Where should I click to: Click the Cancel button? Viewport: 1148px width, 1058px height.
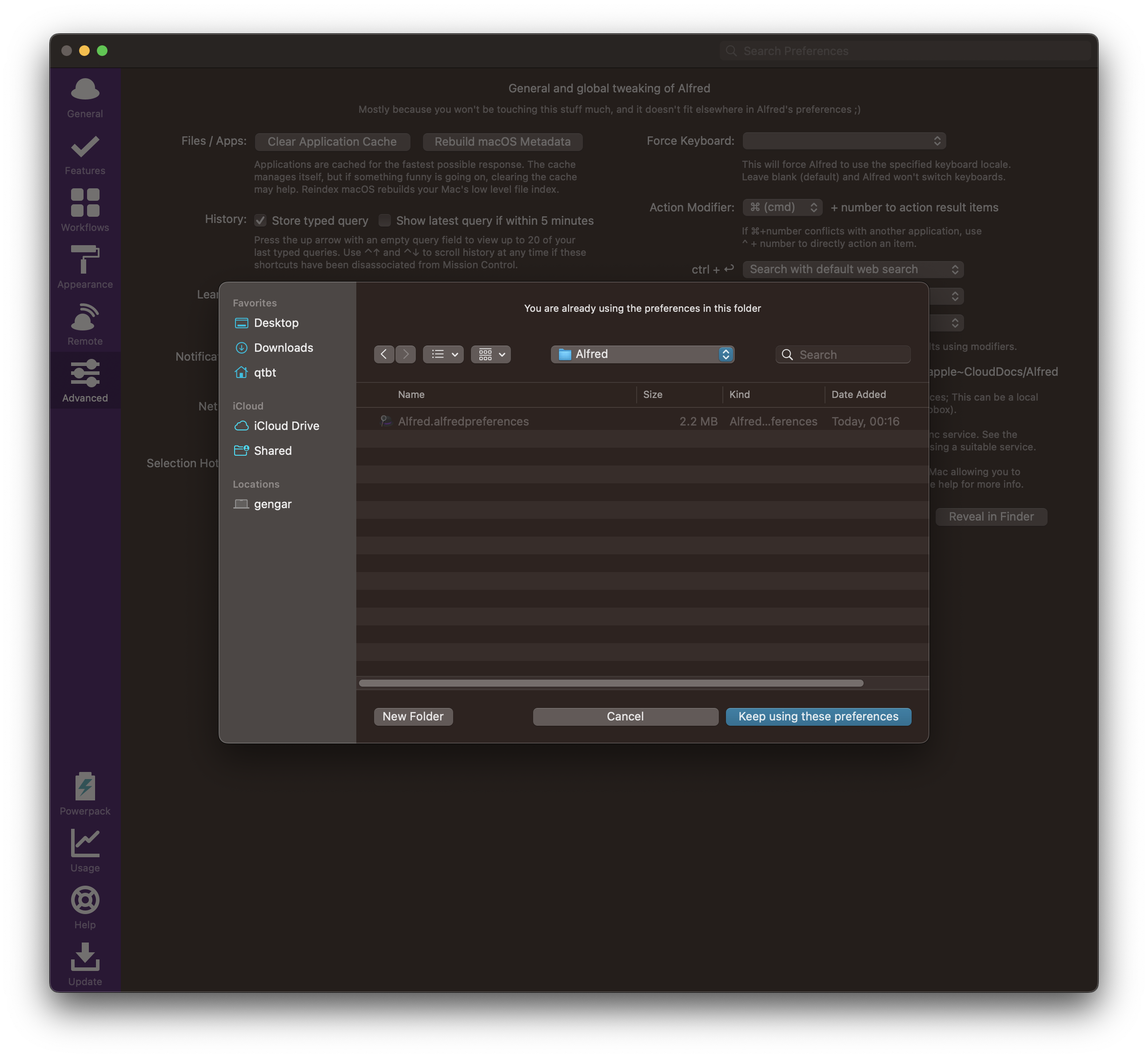click(x=625, y=716)
